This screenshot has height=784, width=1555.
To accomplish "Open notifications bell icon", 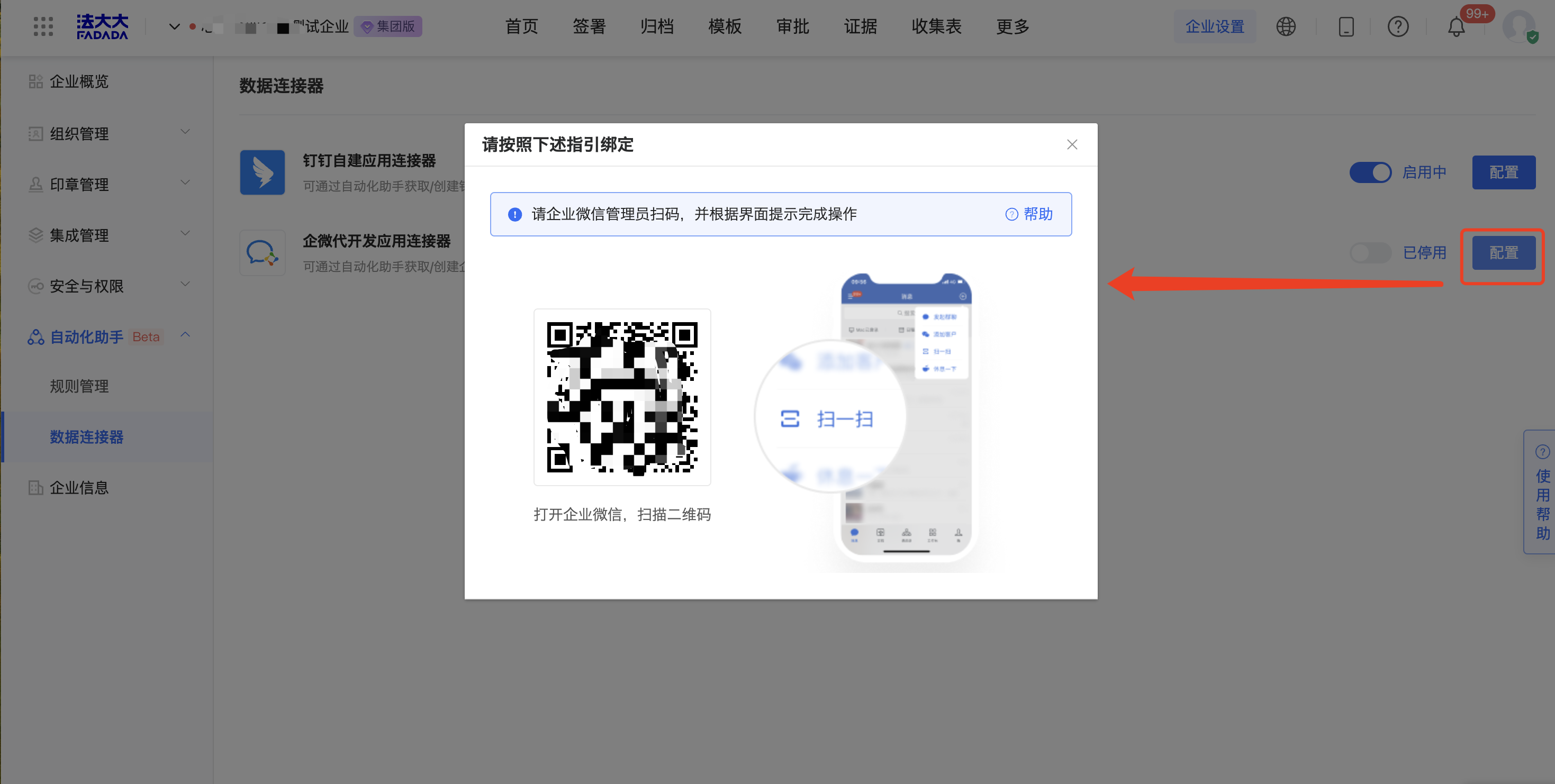I will click(1457, 26).
